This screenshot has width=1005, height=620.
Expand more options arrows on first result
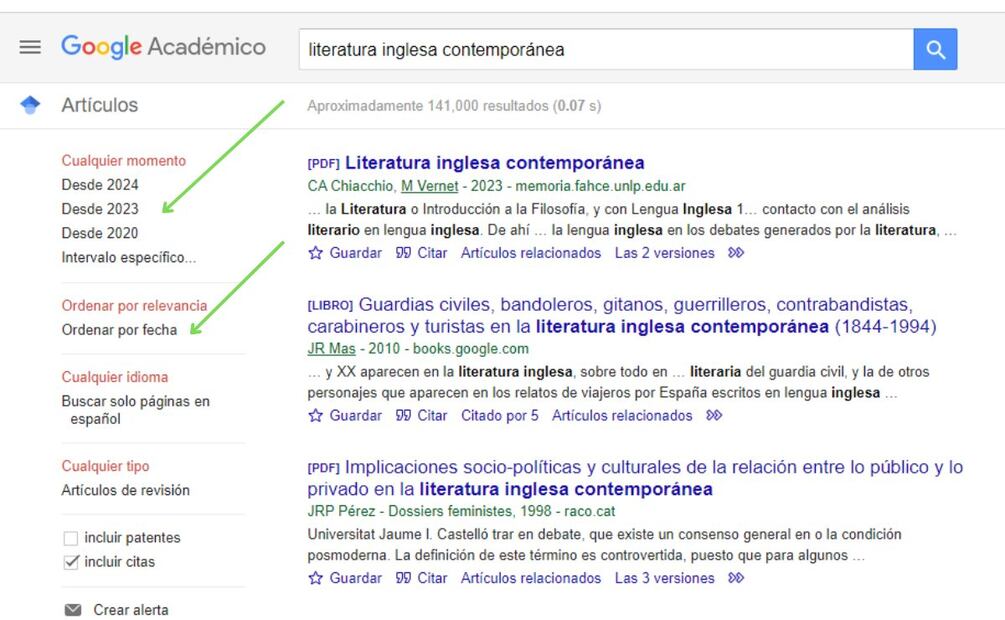point(736,253)
